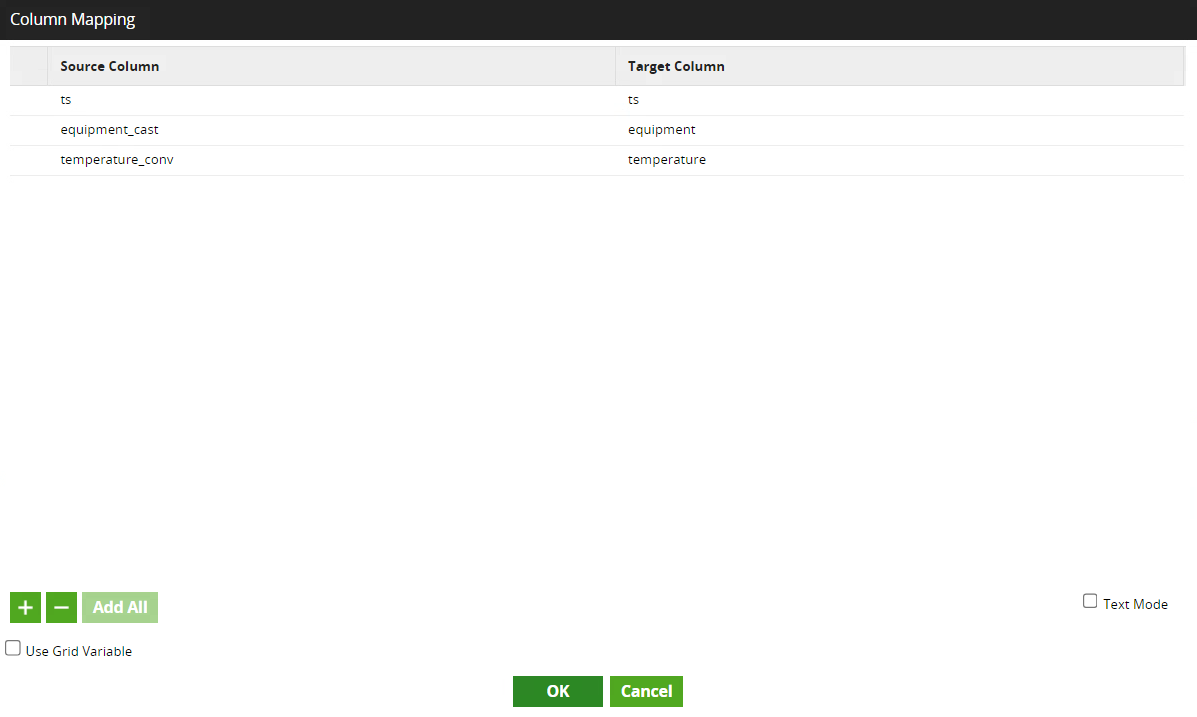Click the Source Column header

(x=330, y=66)
